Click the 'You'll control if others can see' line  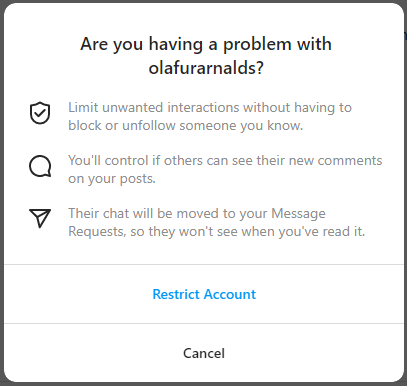225,161
